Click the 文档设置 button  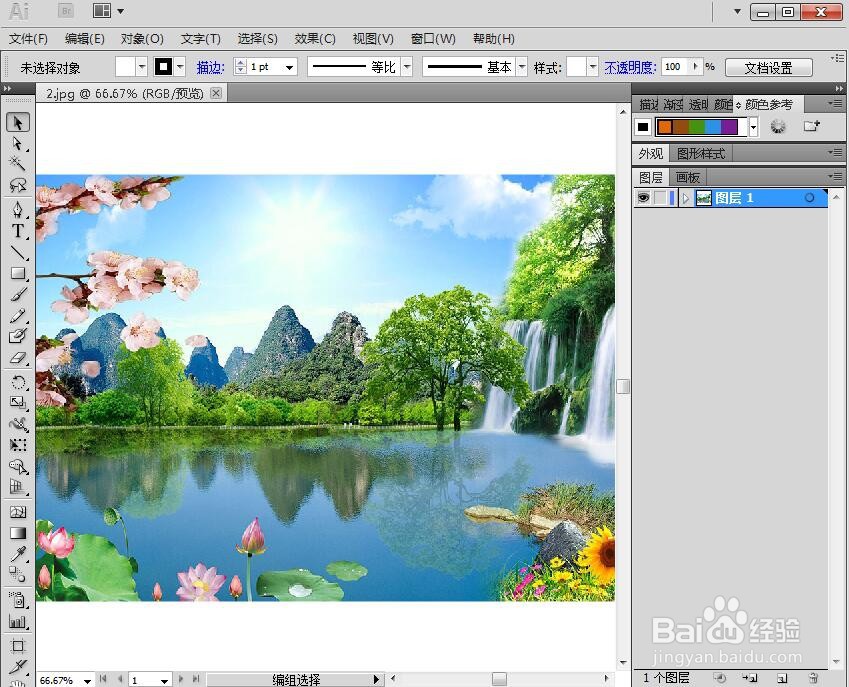[768, 68]
